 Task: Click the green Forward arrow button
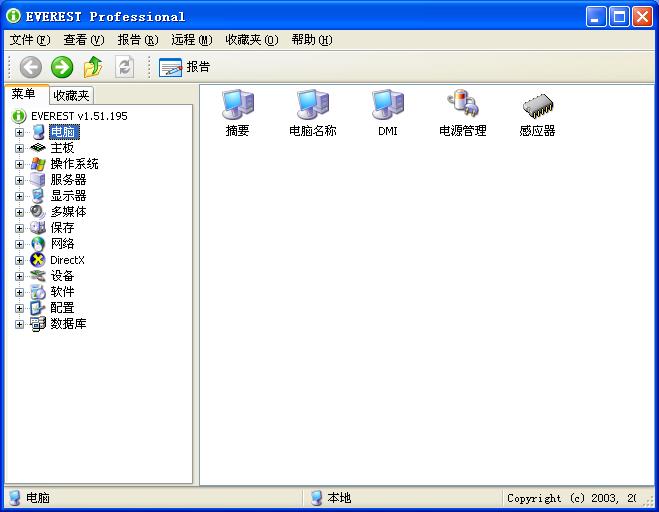coord(62,67)
